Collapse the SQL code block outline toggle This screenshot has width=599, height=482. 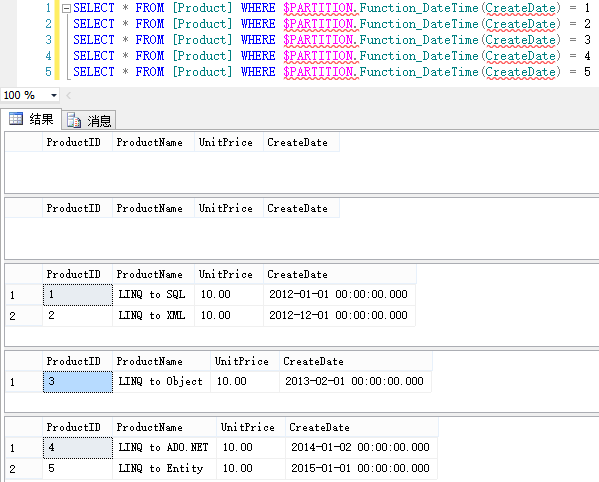click(66, 8)
